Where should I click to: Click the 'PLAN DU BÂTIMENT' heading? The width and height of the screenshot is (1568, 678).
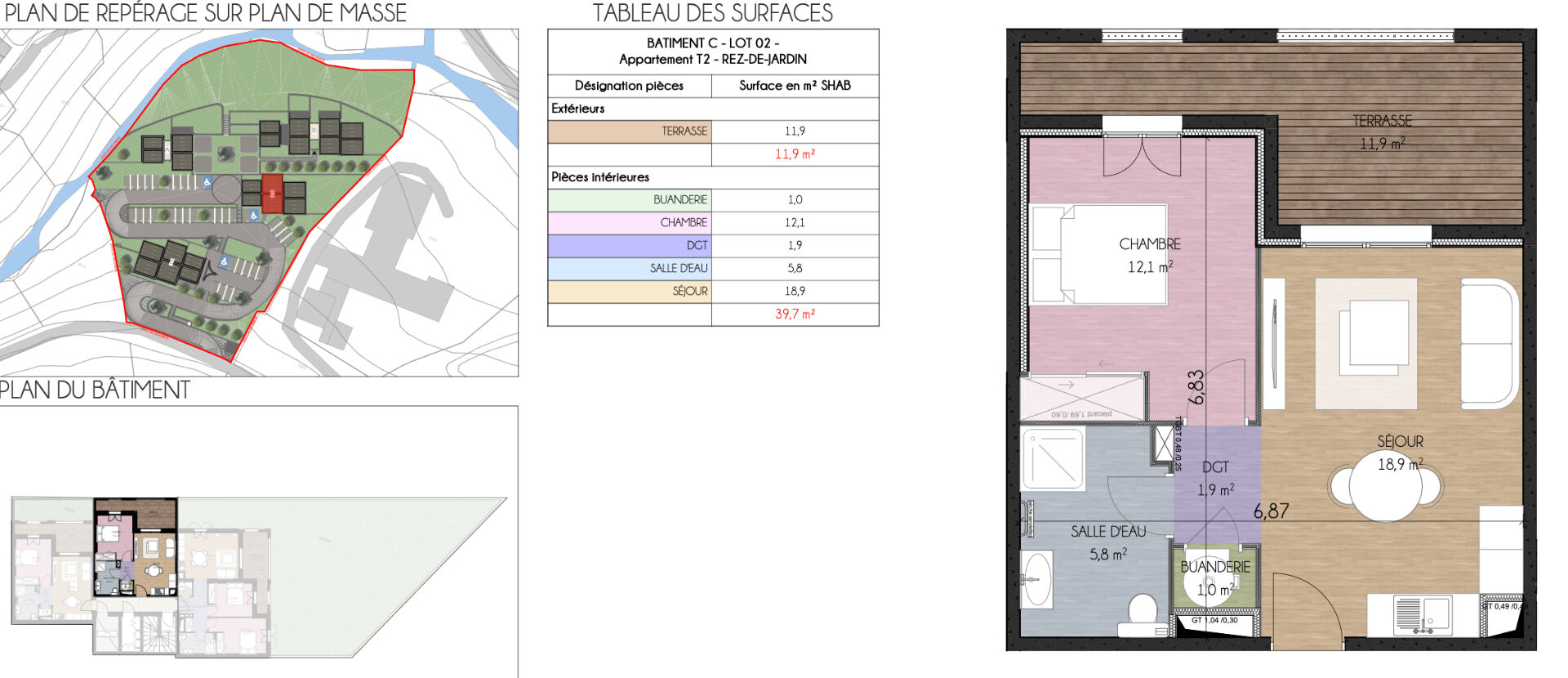tap(96, 390)
